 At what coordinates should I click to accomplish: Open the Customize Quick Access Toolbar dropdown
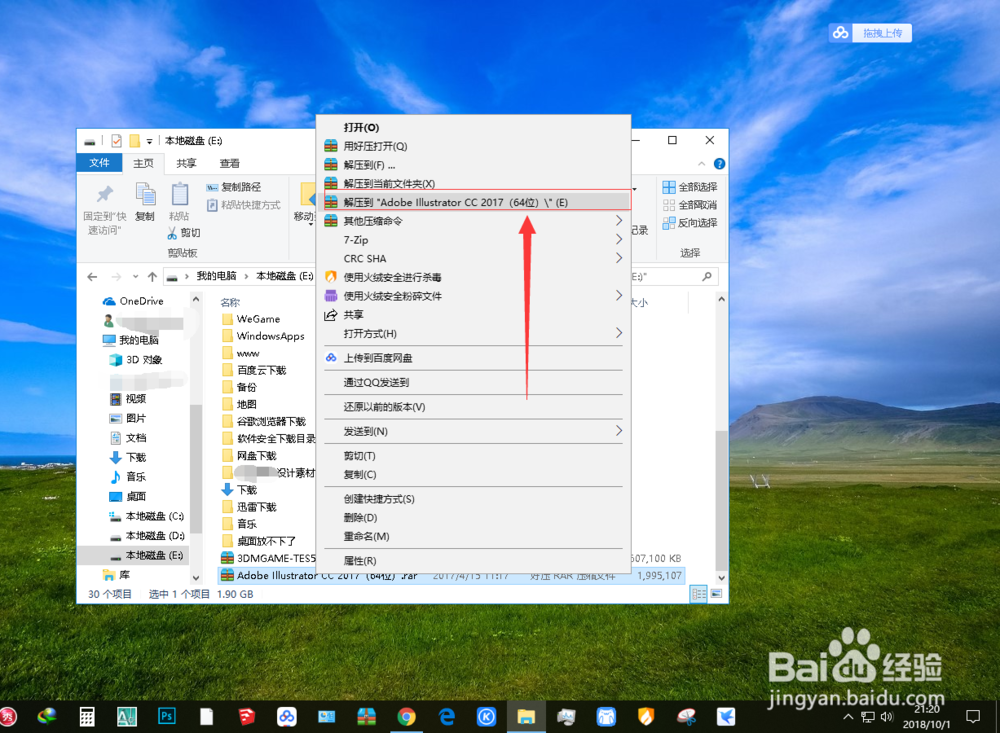tap(149, 141)
